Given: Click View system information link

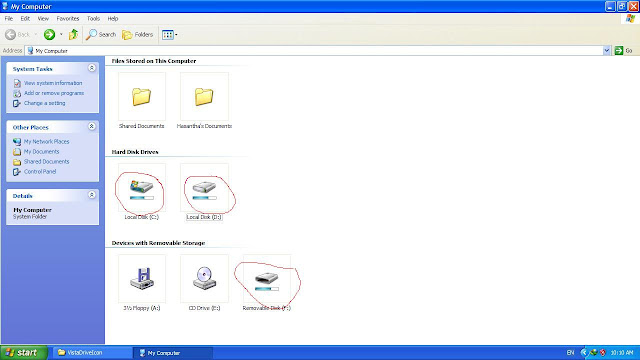Looking at the screenshot, I should pos(53,83).
